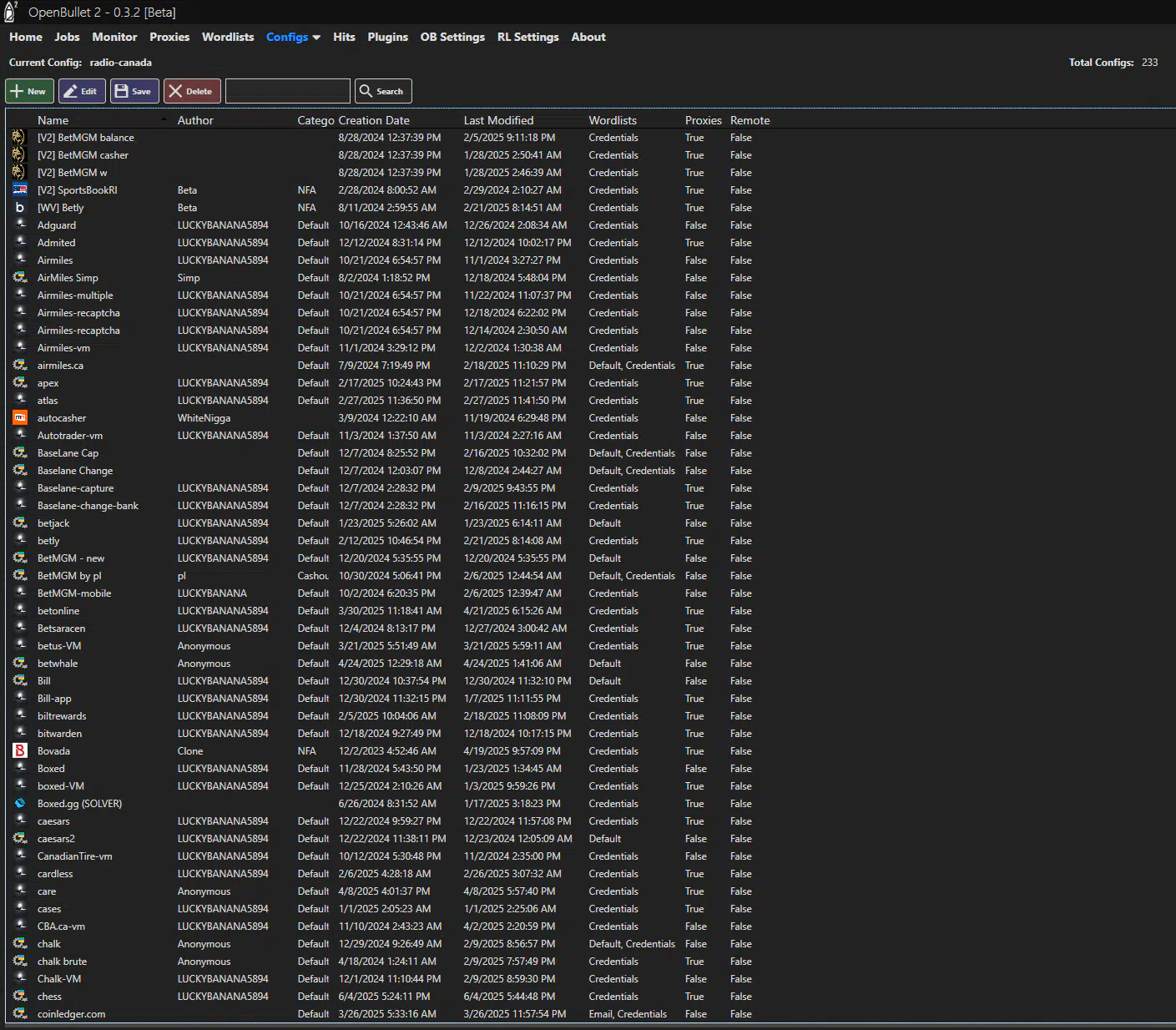Click the OpenBullet rocket logo icon
Viewport: 1176px width, 1030px height.
click(11, 11)
